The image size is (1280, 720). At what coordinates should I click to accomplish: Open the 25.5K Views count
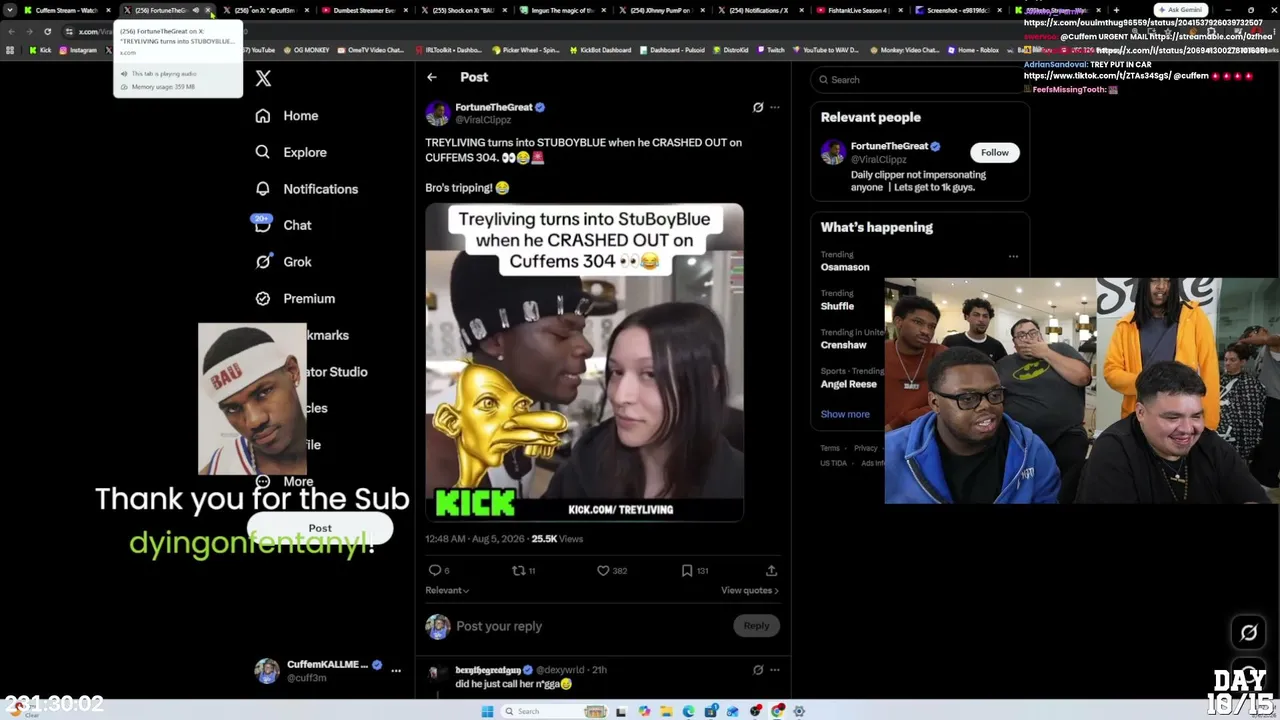pos(557,539)
